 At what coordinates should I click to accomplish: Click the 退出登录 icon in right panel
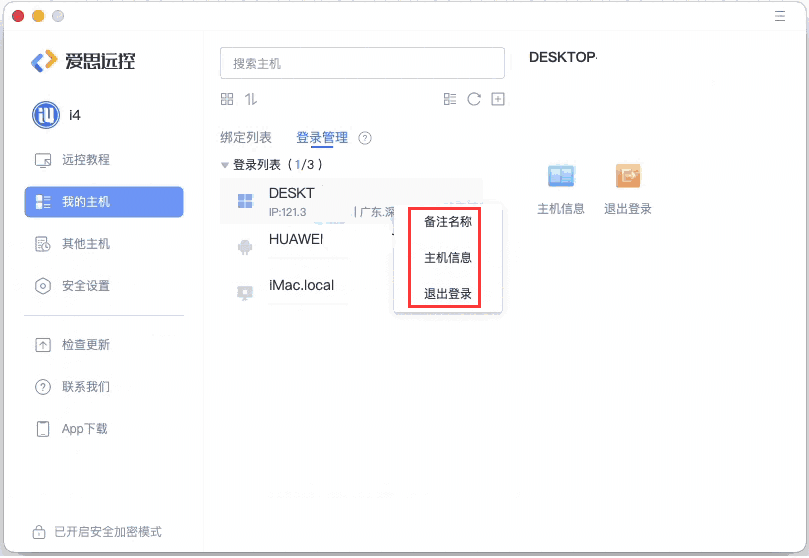tap(628, 176)
